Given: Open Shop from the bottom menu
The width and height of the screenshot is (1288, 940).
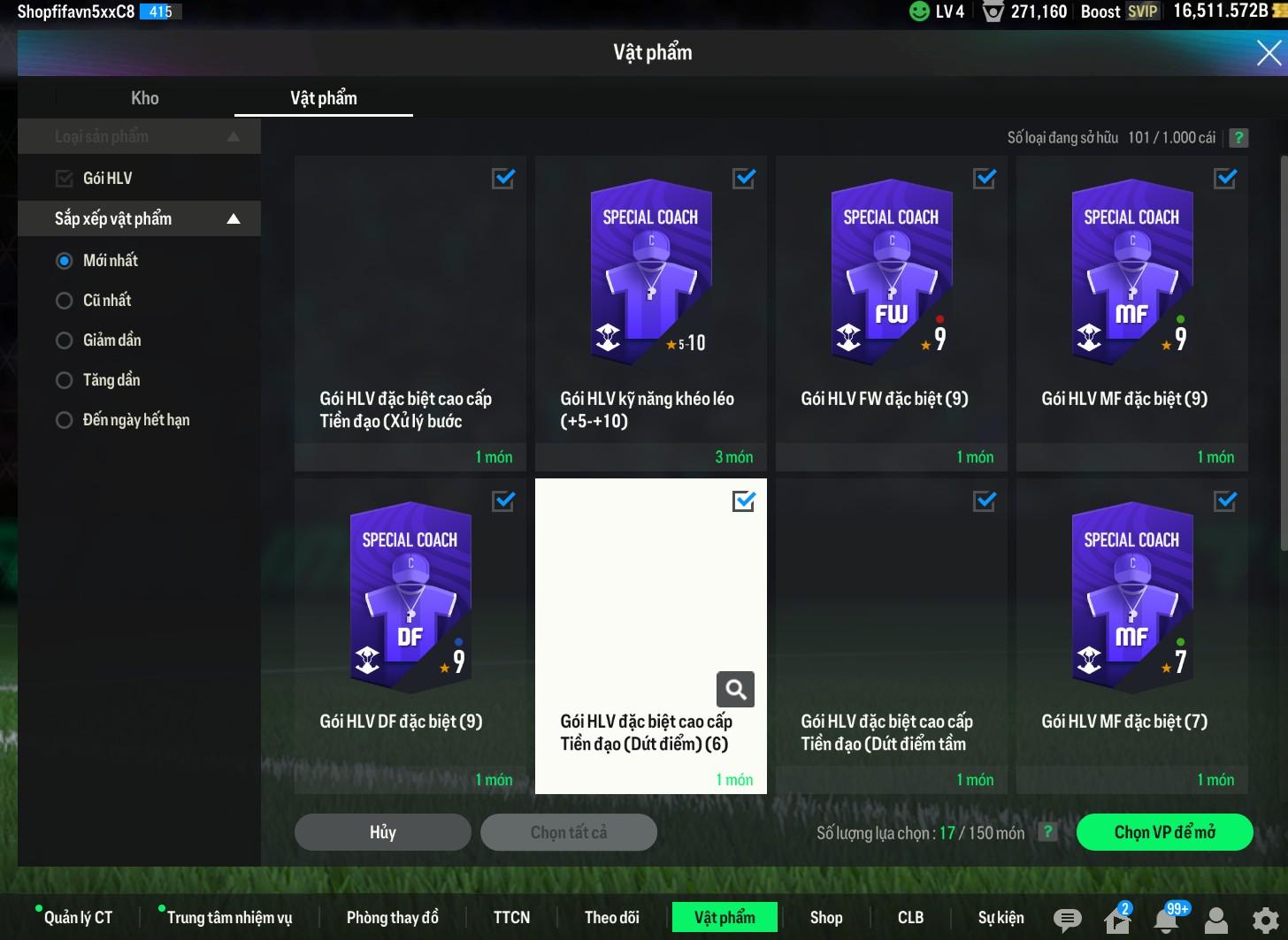Looking at the screenshot, I should (825, 918).
